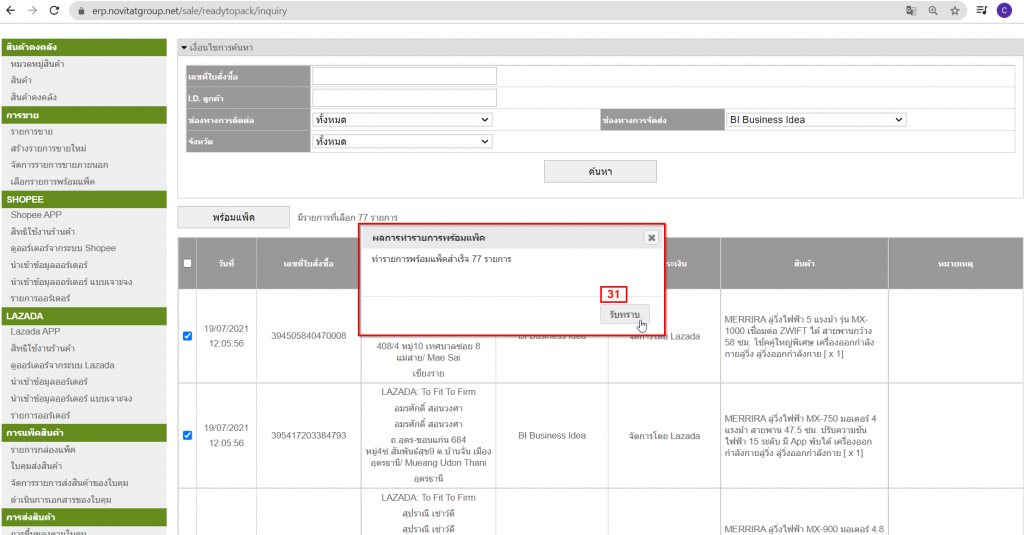Screen dimensions: 1024x535
Task: Click the padlock site info icon
Action: (80, 10)
